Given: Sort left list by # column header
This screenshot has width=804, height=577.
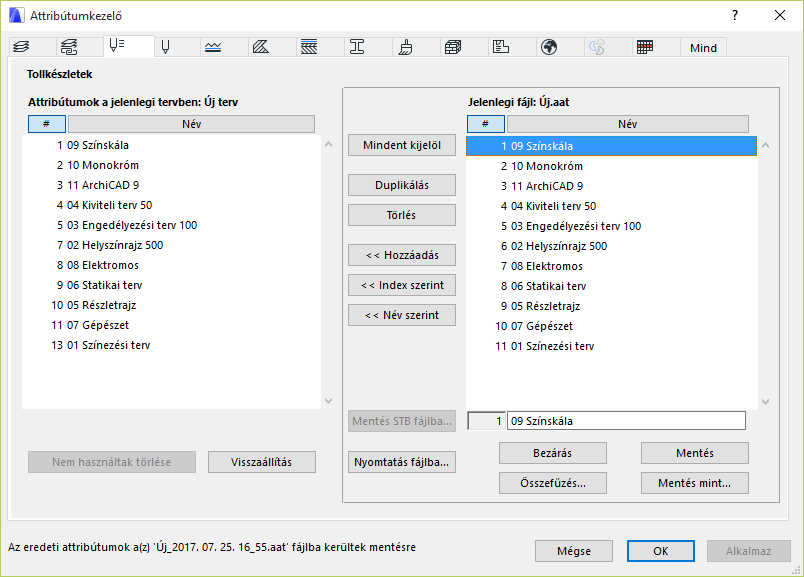Looking at the screenshot, I should (47, 124).
